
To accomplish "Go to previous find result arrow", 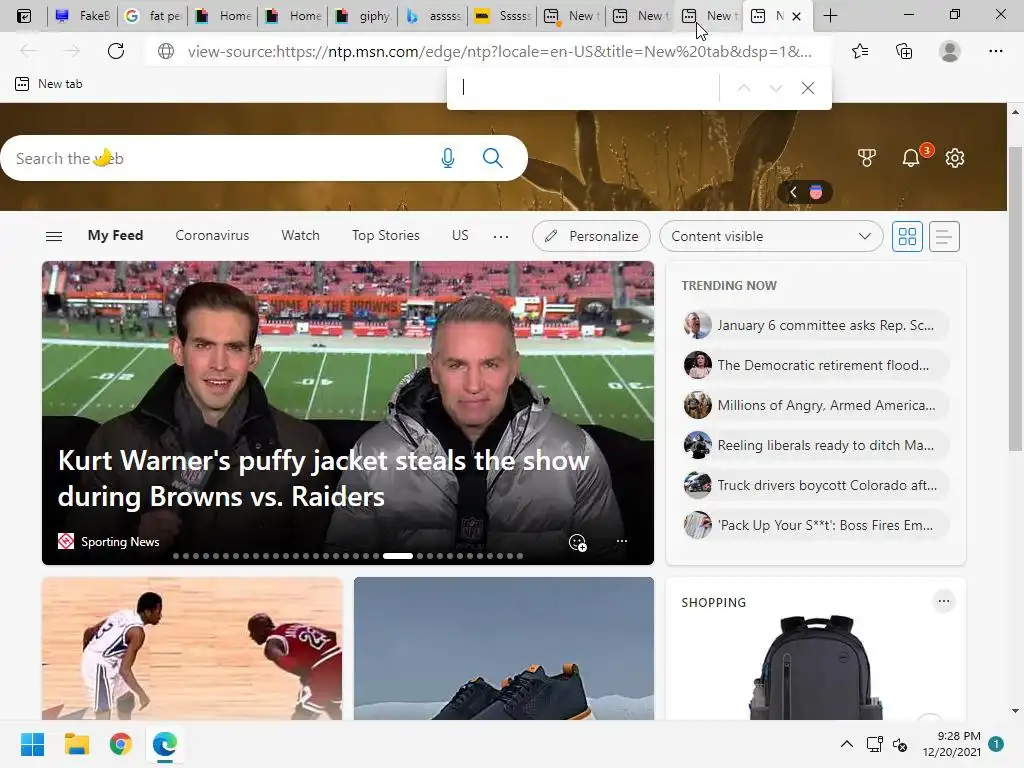I will [x=743, y=88].
